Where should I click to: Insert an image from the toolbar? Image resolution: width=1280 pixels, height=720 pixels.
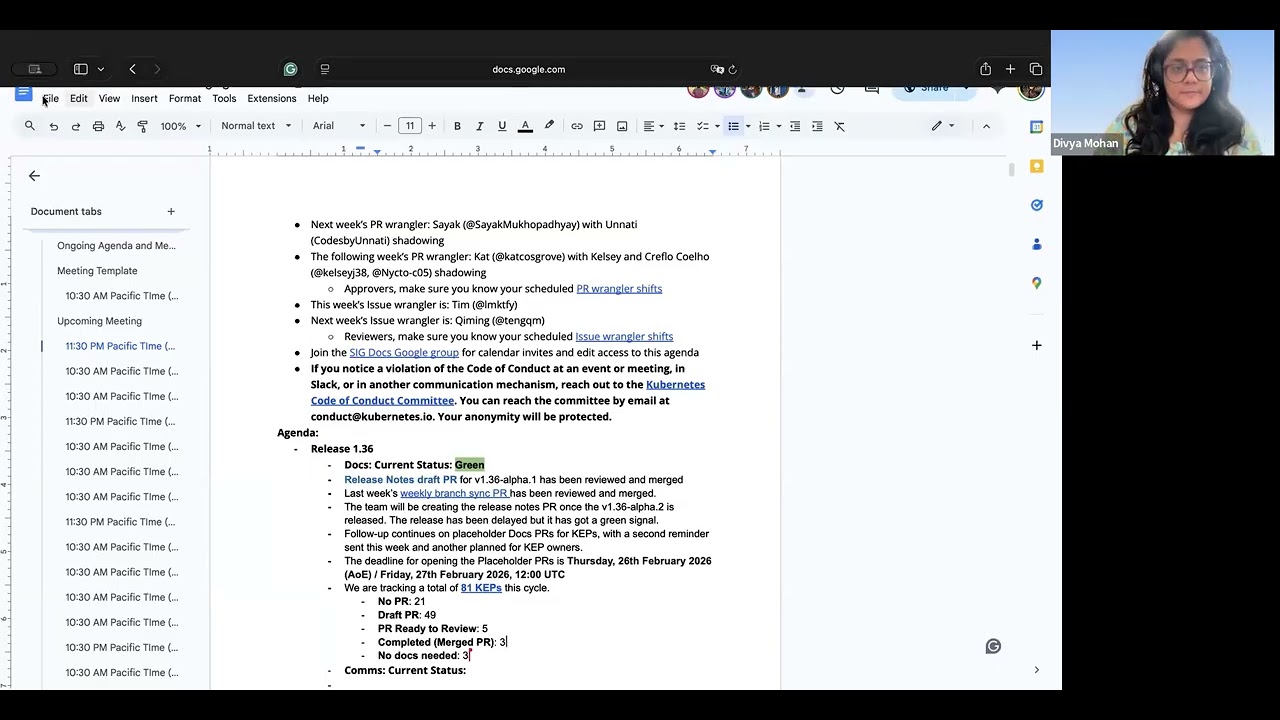622,126
